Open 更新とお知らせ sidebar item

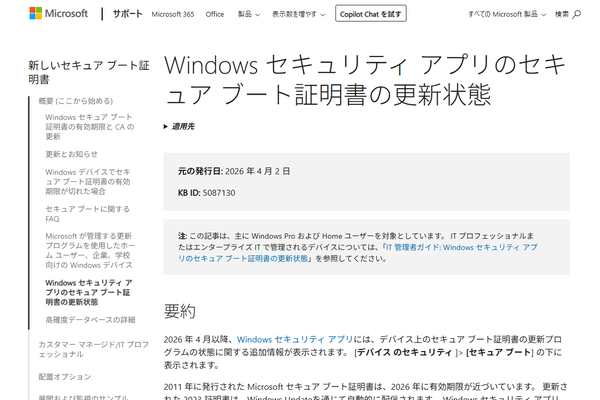72,154
